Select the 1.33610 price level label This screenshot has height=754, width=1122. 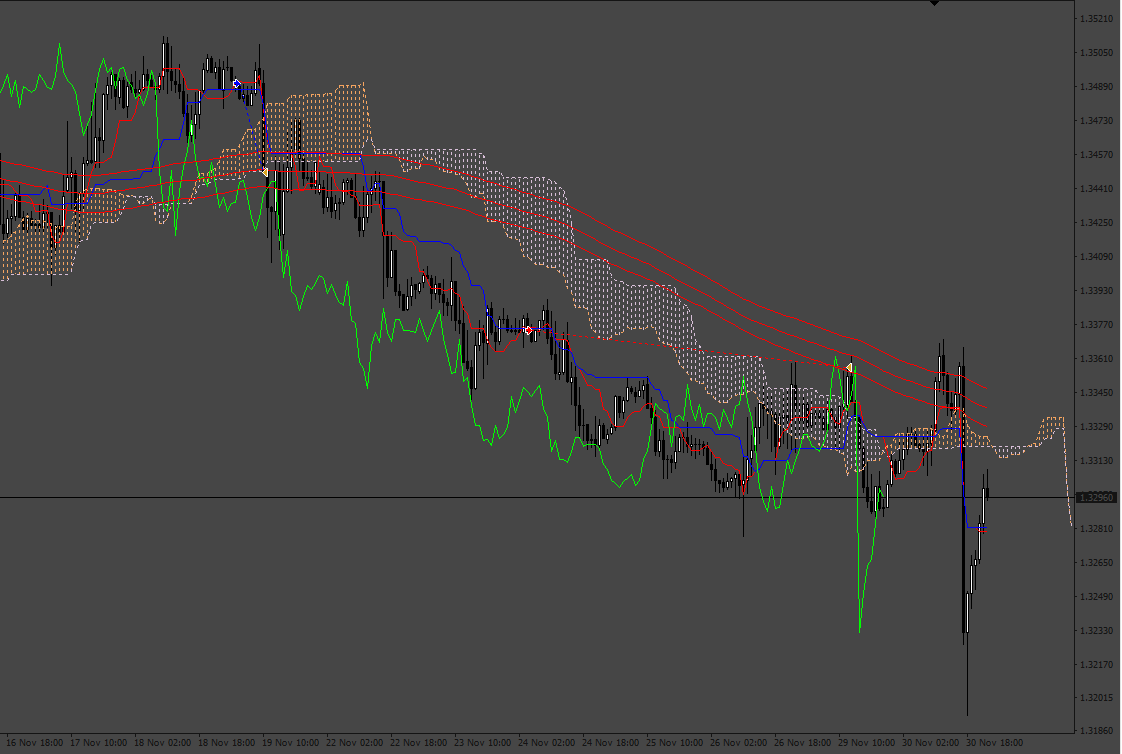coord(1096,358)
